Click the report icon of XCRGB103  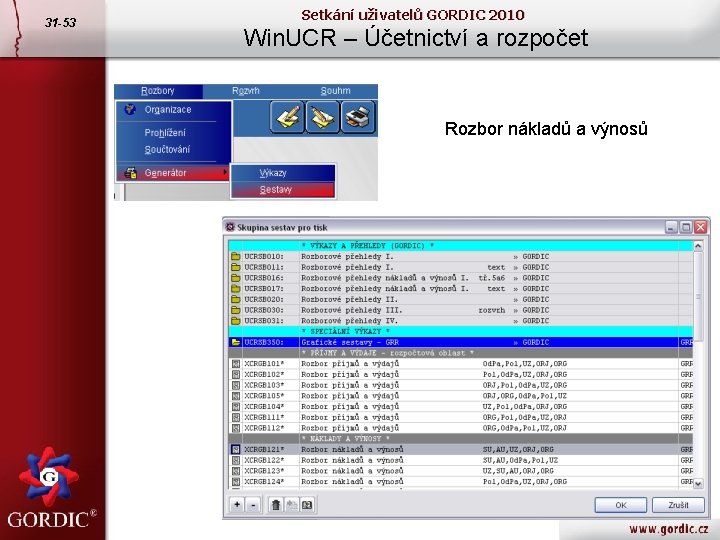click(x=236, y=385)
